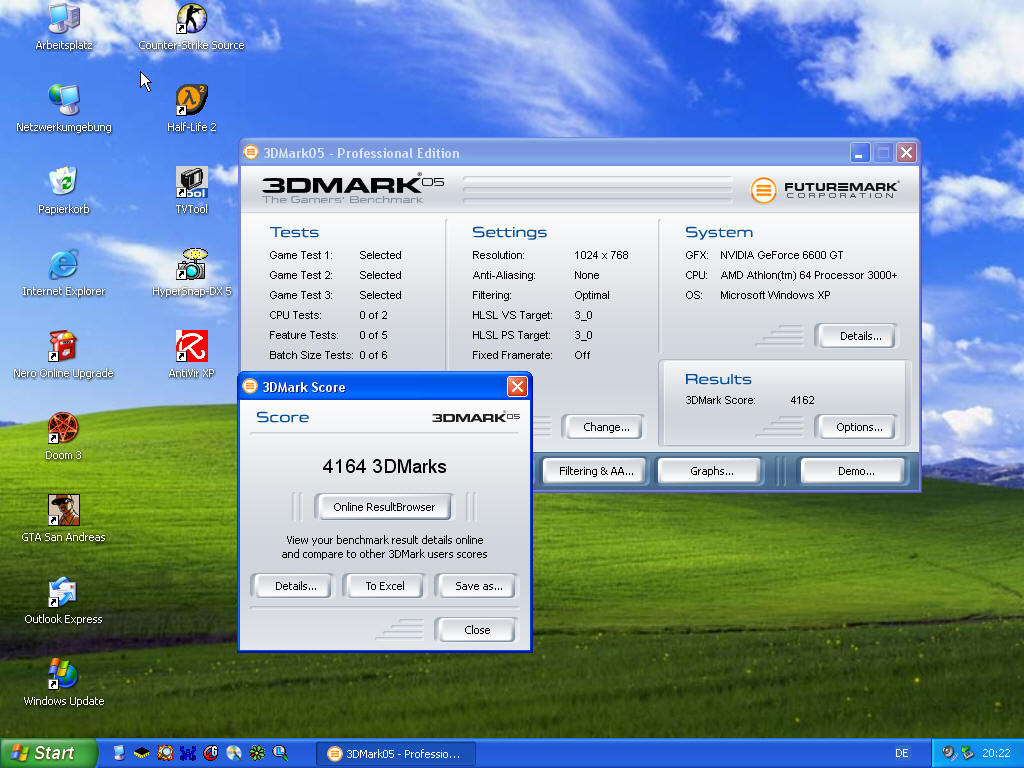Viewport: 1024px width, 768px height.
Task: Select the TVTool desktop shortcut
Action: pyautogui.click(x=191, y=190)
